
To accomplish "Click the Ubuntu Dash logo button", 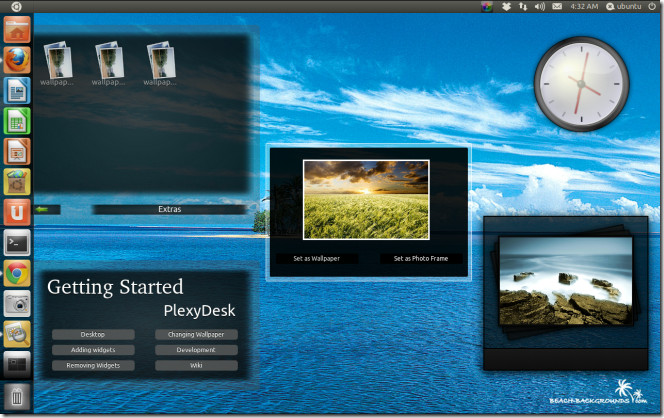I will pos(16,6).
